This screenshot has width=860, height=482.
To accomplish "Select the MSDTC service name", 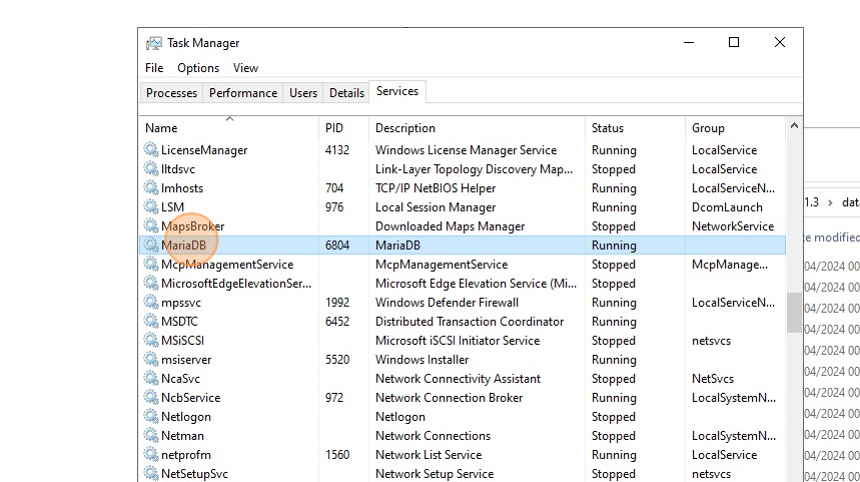I will [x=179, y=321].
